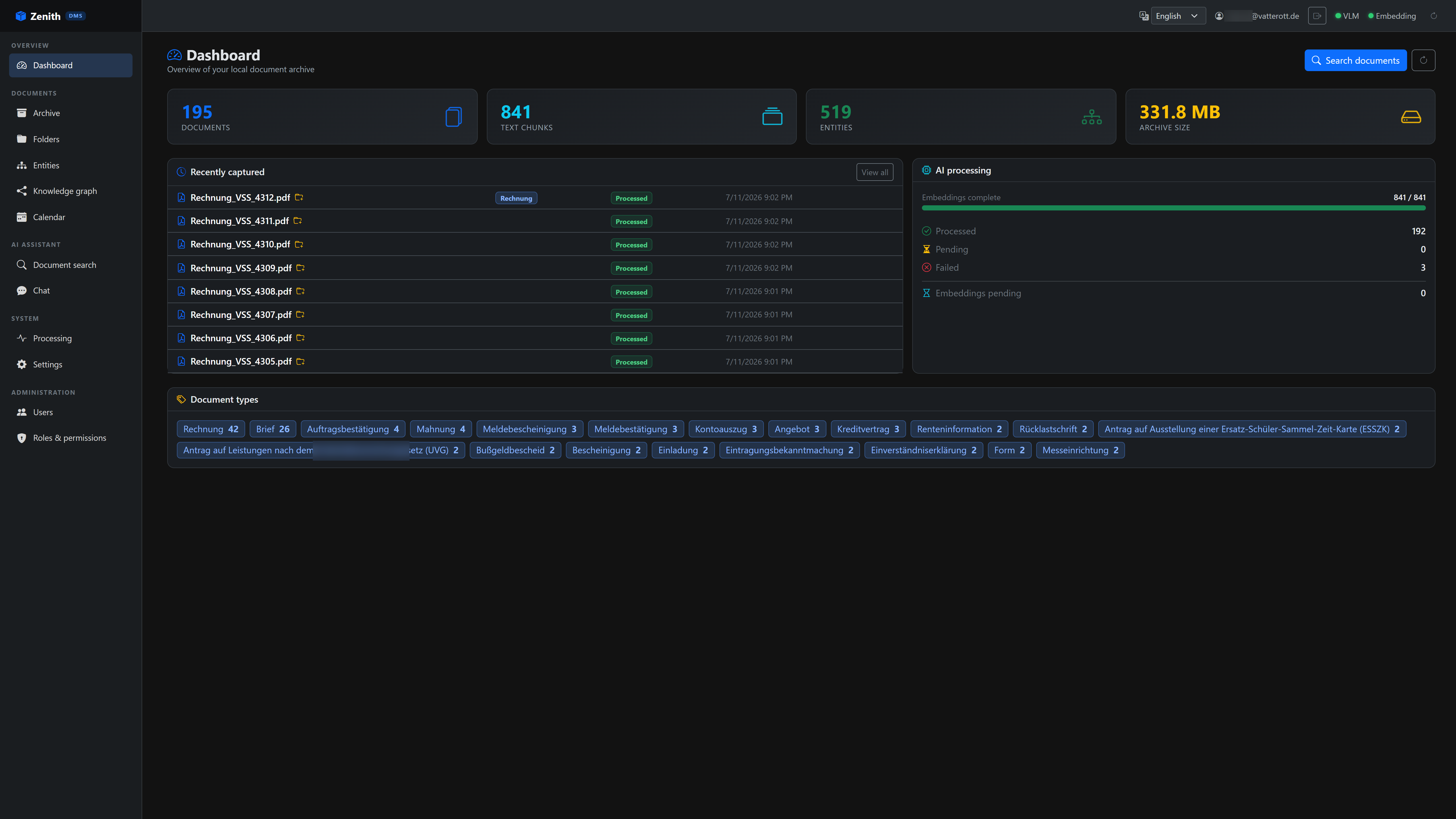Click the Search documents button
Screen dimensions: 1456x819
coord(1355,60)
